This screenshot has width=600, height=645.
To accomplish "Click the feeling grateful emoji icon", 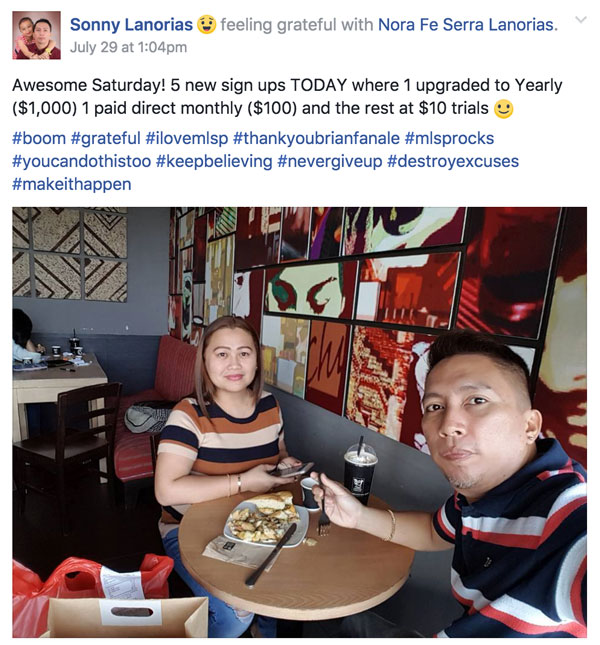I will [x=206, y=24].
